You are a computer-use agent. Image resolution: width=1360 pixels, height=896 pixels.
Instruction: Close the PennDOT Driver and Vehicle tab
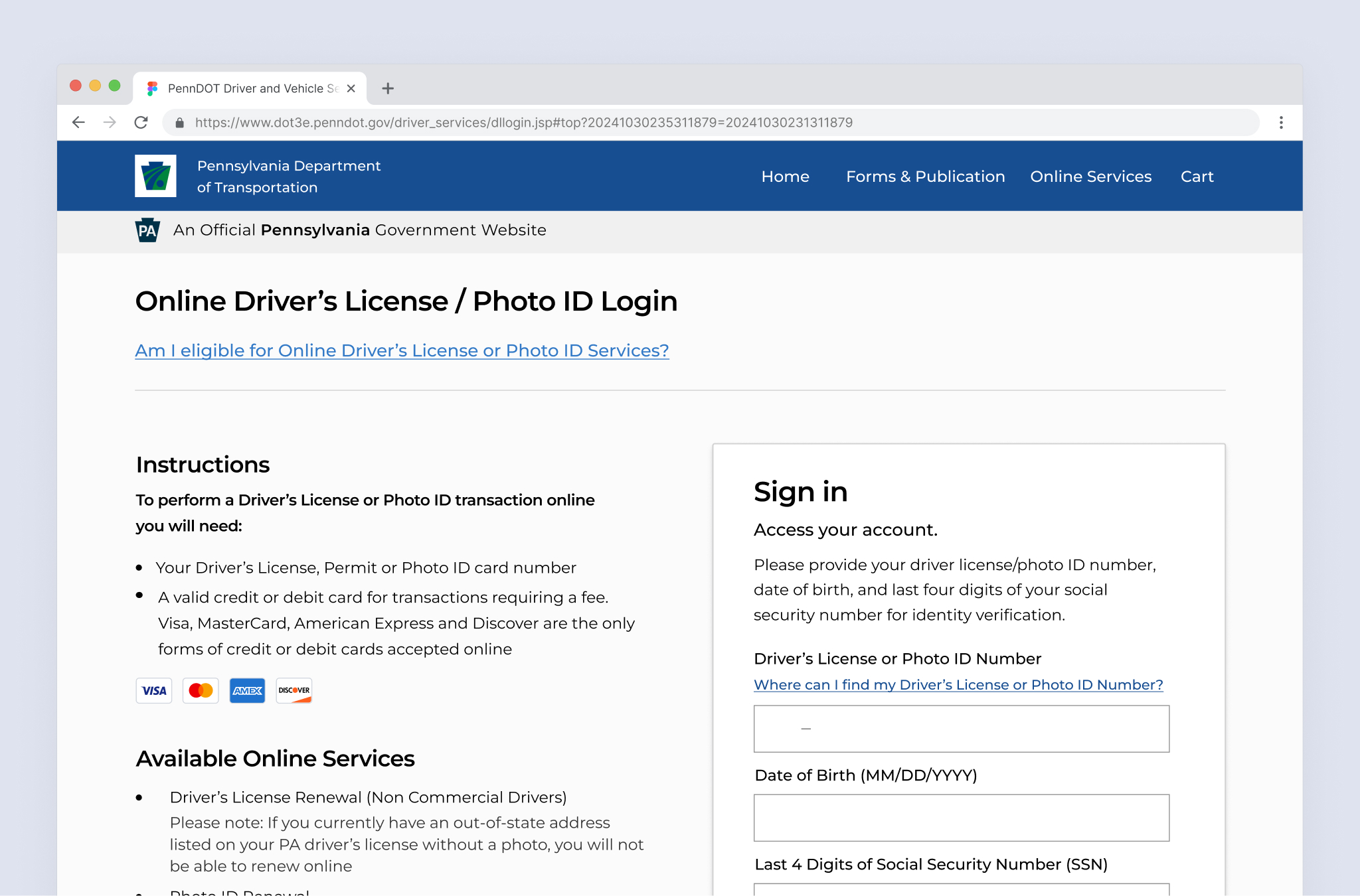(351, 88)
